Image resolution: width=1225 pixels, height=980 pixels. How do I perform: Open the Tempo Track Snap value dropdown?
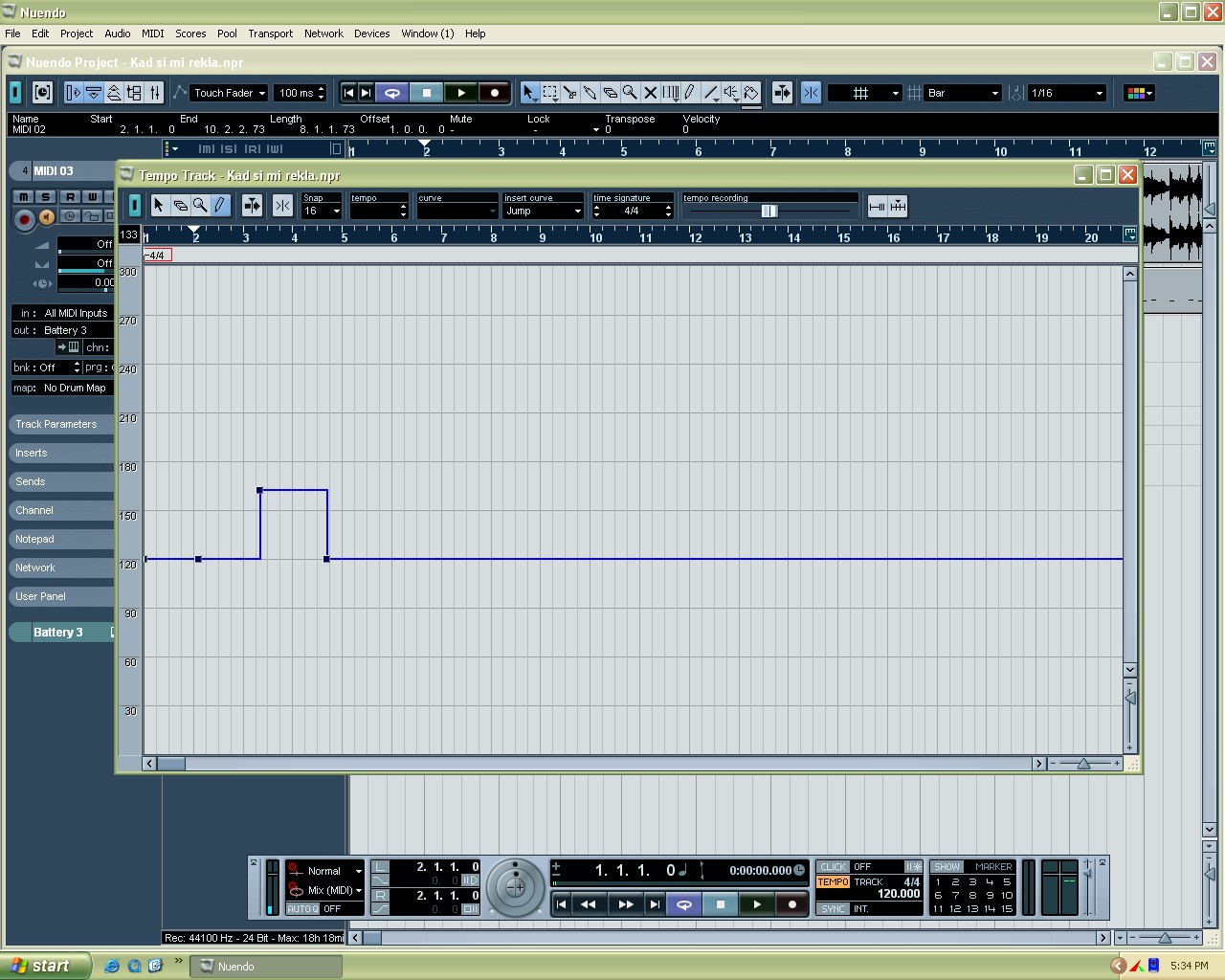[322, 211]
